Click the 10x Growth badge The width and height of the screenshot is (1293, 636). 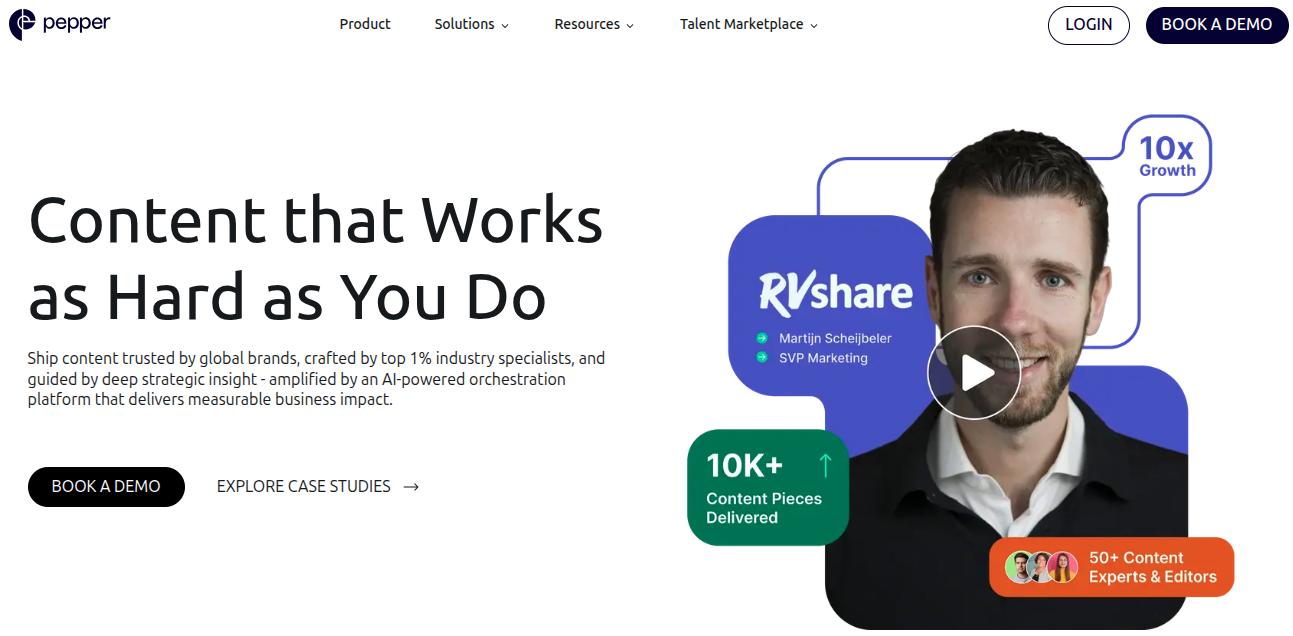1167,156
